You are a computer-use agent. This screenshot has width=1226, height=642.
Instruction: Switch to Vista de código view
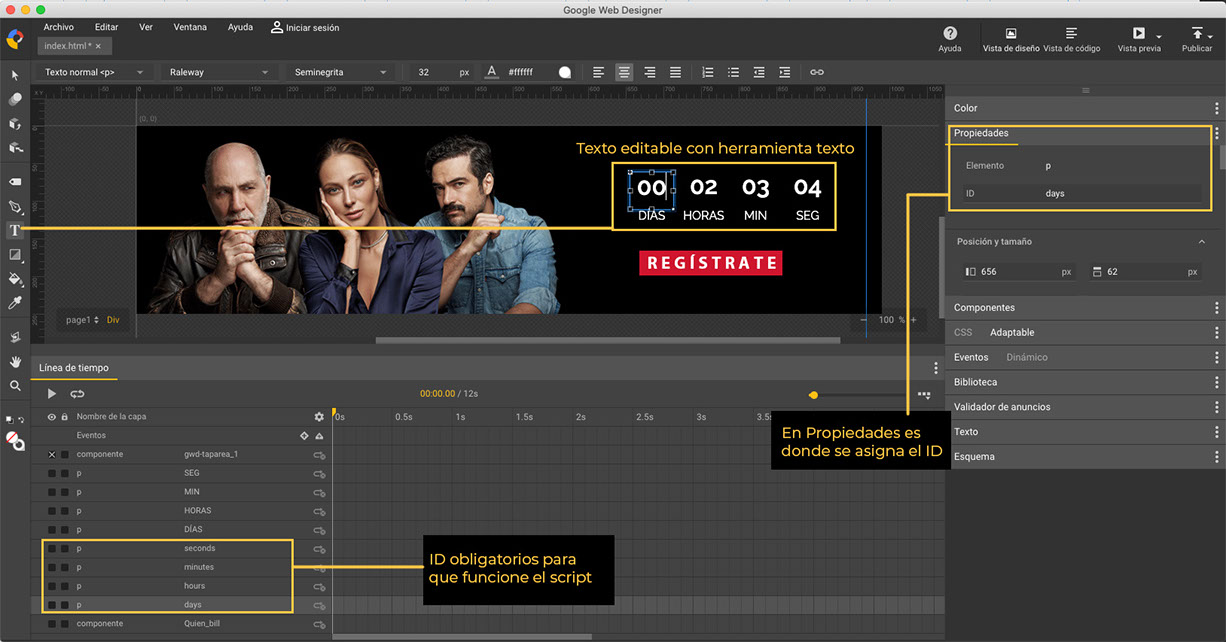tap(1071, 39)
